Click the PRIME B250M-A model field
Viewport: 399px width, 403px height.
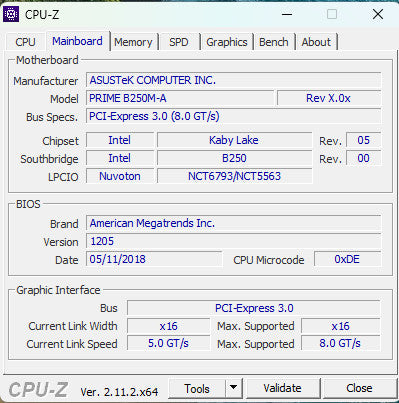(180, 98)
